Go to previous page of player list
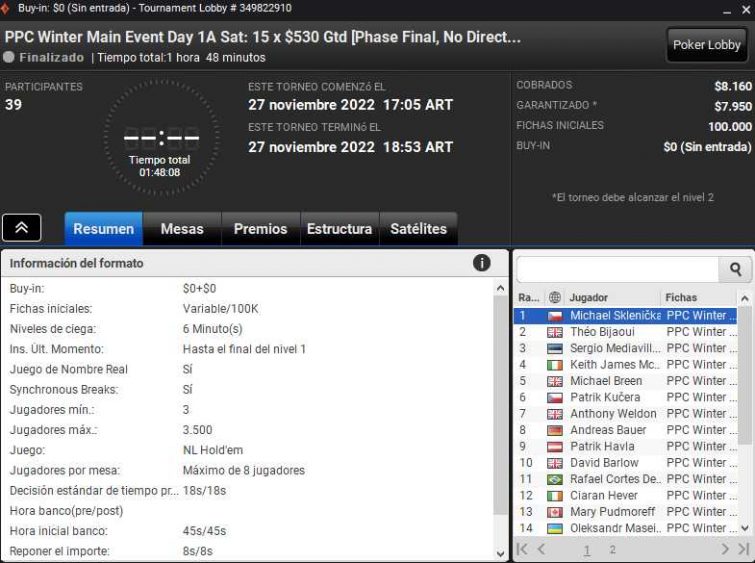This screenshot has width=755, height=563. (542, 549)
